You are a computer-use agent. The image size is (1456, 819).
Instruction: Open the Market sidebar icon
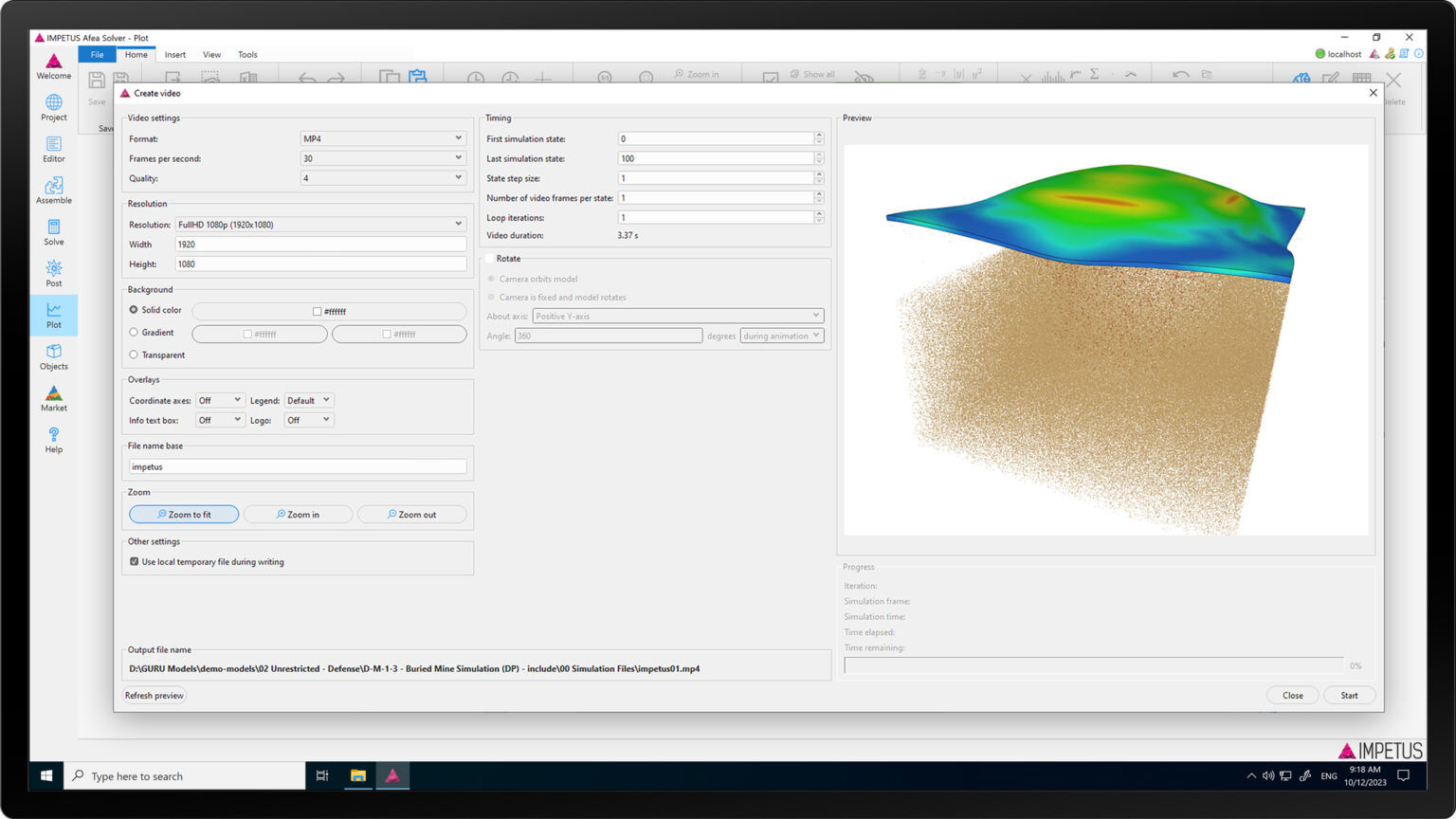tap(53, 398)
